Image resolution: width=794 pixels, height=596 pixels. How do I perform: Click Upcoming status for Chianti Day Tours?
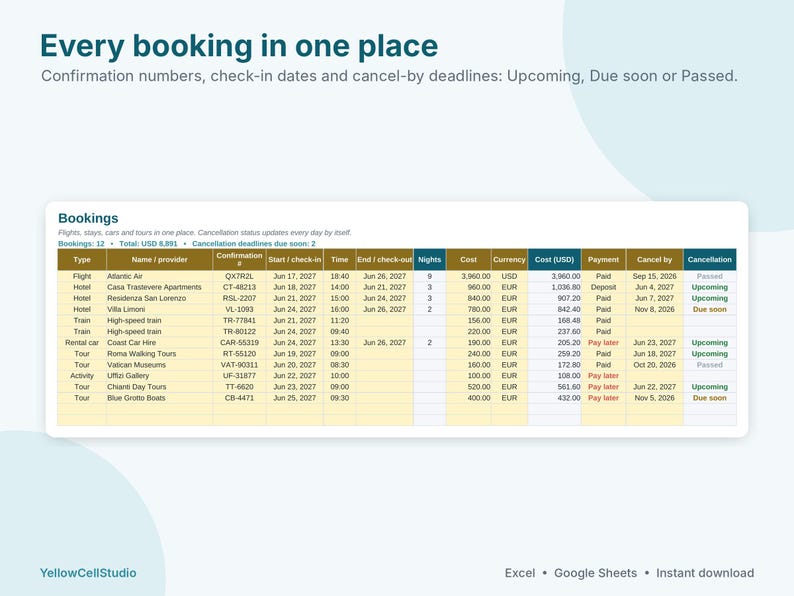(710, 387)
